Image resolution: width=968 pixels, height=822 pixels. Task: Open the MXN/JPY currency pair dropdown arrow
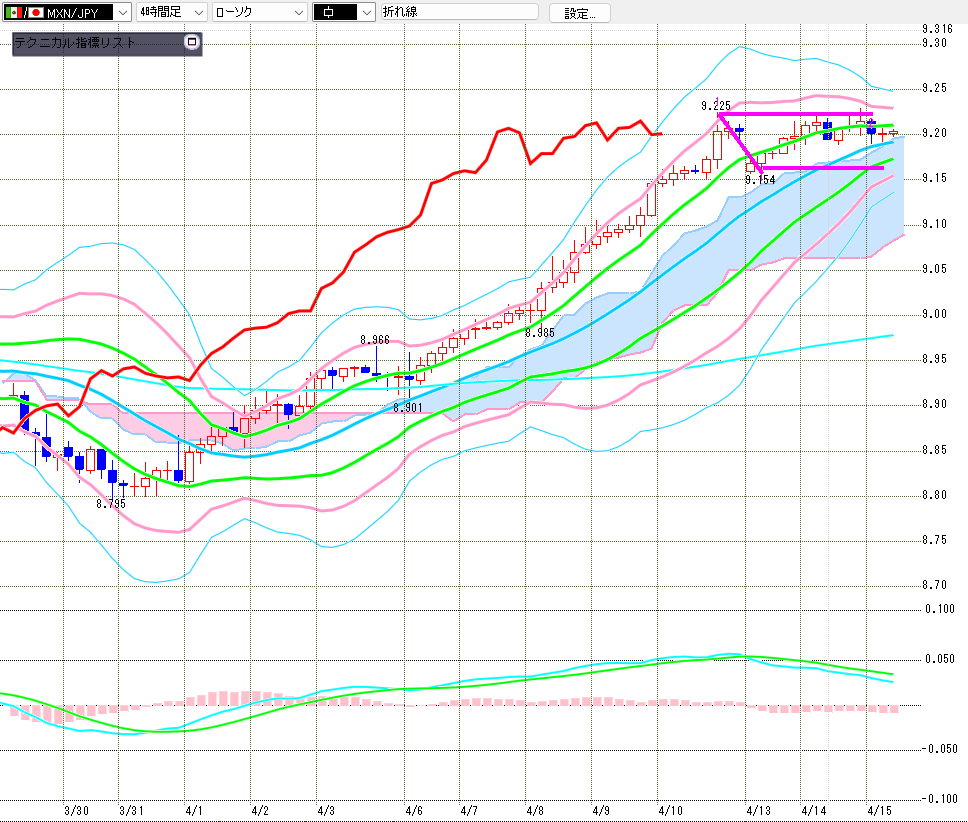[x=122, y=12]
